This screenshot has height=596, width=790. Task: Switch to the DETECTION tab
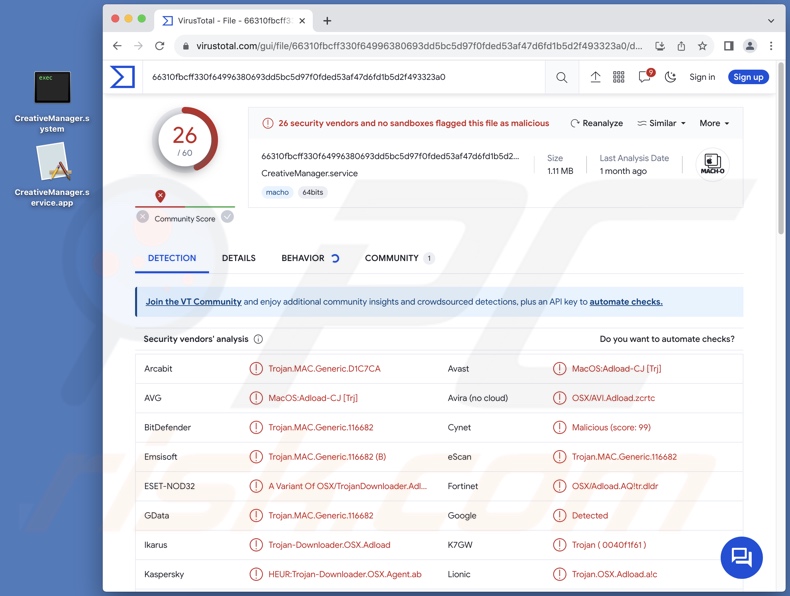click(x=172, y=258)
